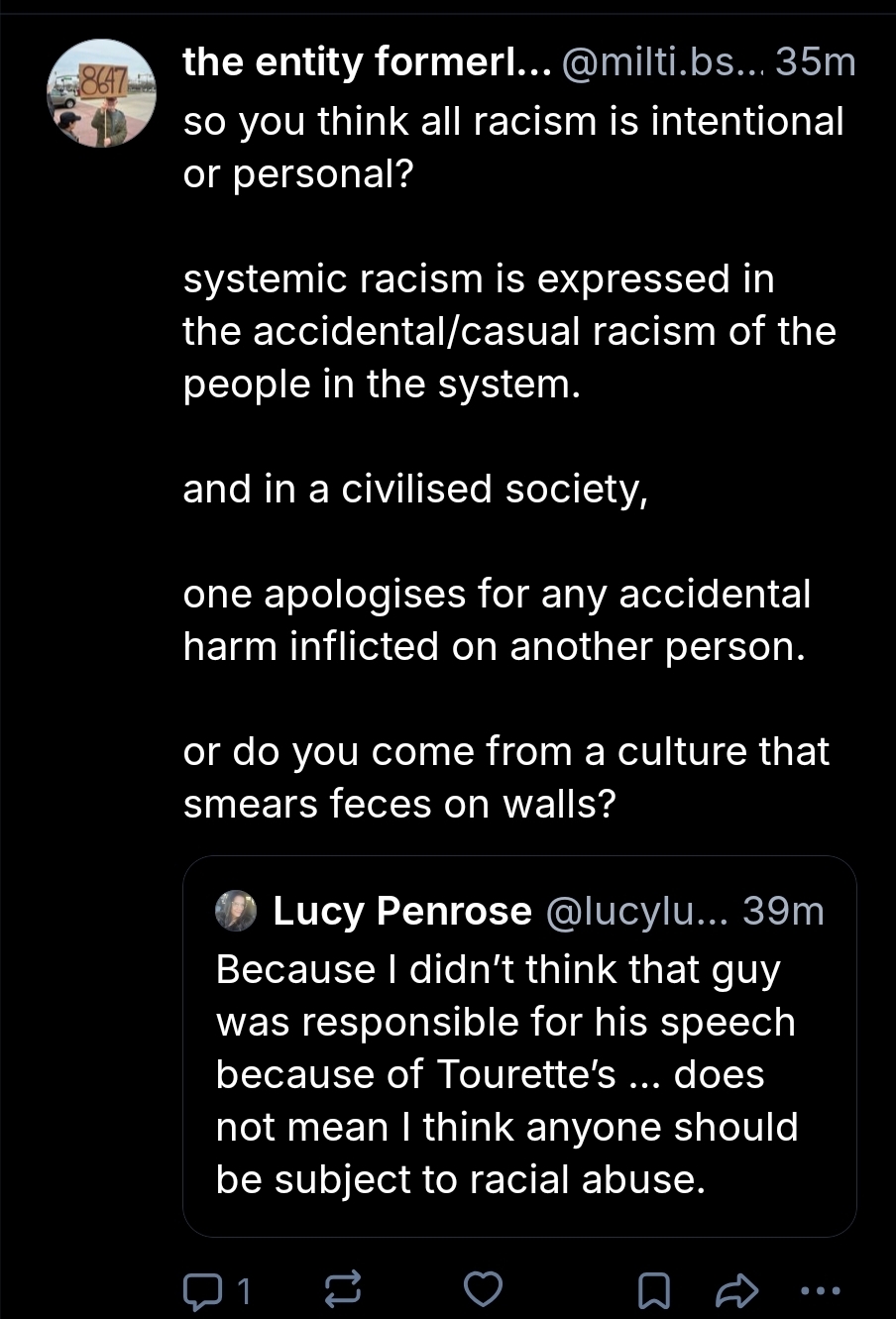
Task: Click the "and in a civilised society" line
Action: point(415,489)
